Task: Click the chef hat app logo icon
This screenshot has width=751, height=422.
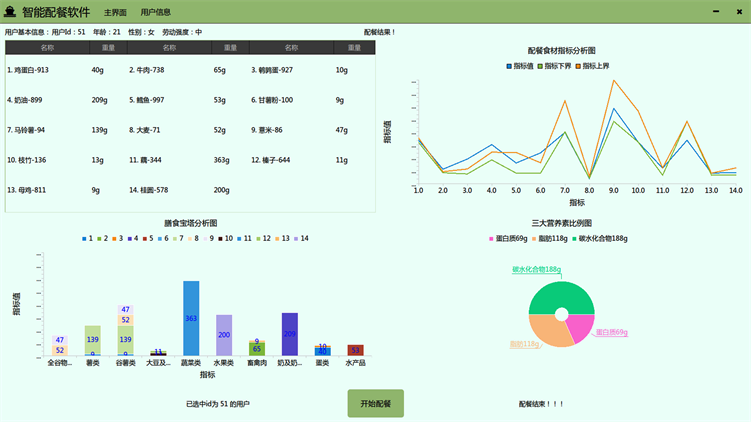Action: point(10,12)
